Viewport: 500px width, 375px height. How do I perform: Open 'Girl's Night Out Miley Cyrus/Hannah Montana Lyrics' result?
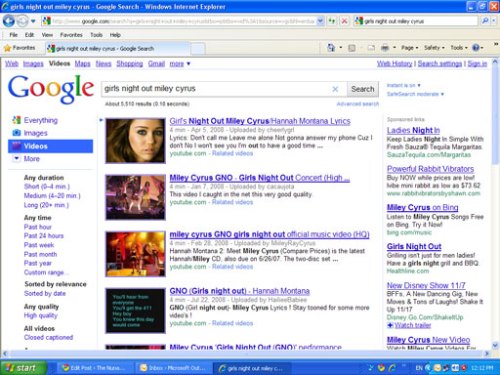click(x=260, y=121)
